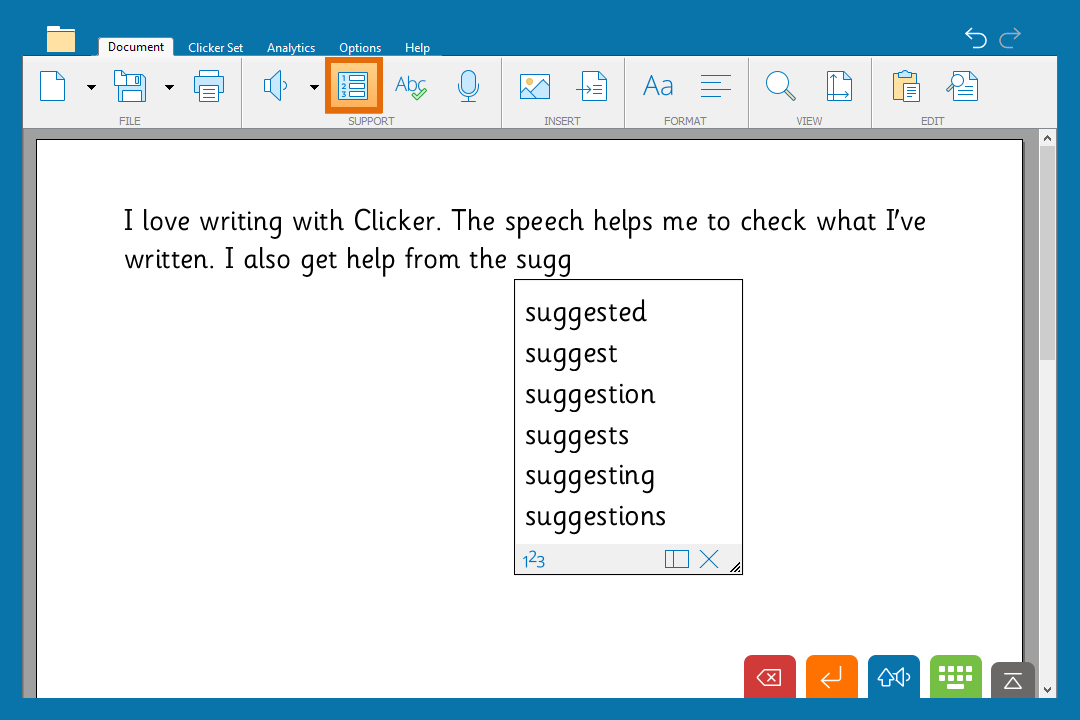Image resolution: width=1080 pixels, height=720 pixels.
Task: Choose the word "suggestions" from predictor
Action: 595,517
